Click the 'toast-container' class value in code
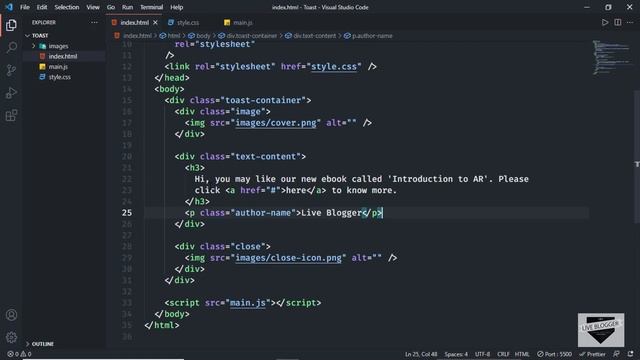The image size is (640, 360). [x=263, y=100]
